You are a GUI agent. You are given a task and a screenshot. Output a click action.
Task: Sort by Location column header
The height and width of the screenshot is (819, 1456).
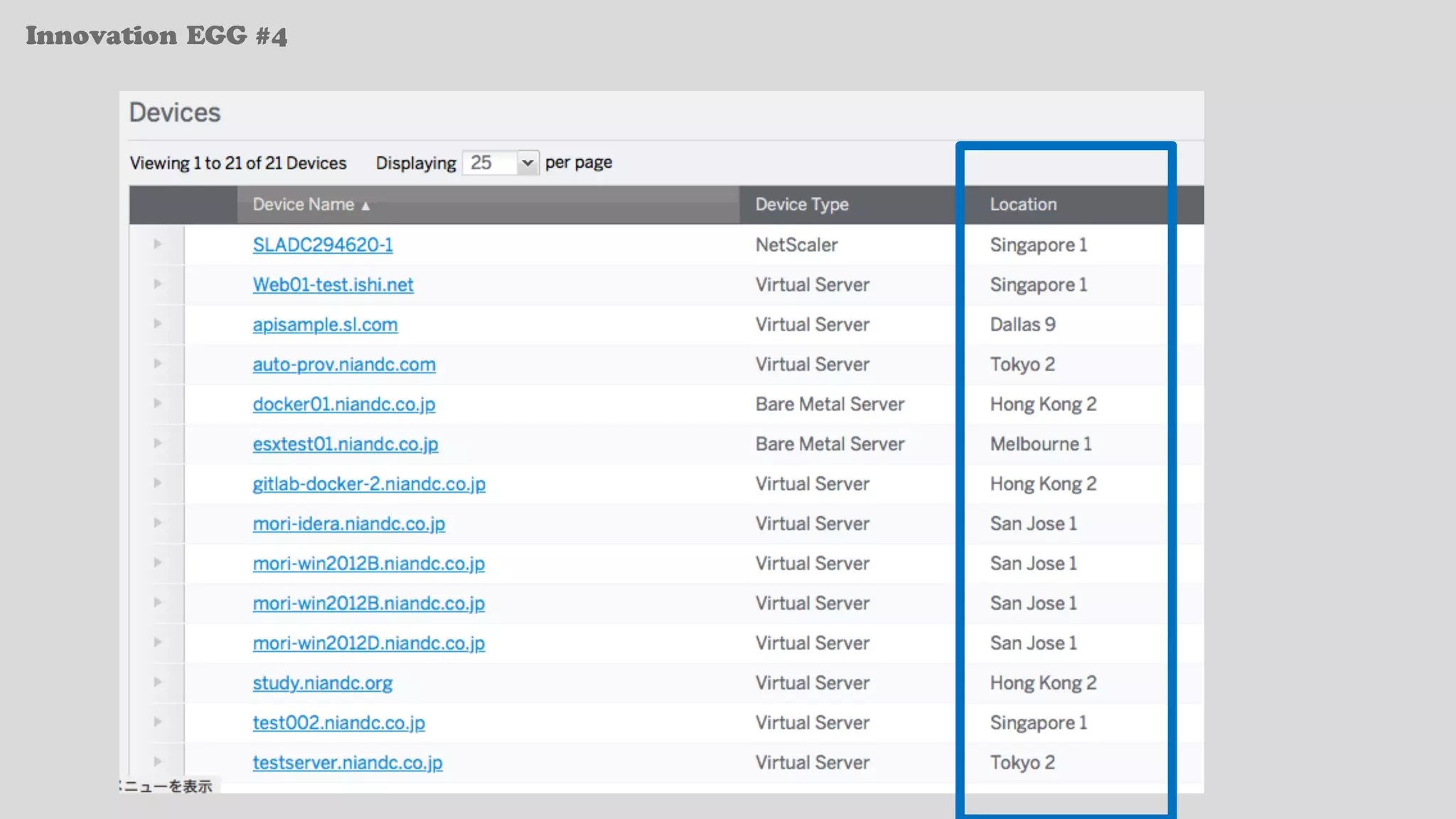pos(1023,205)
